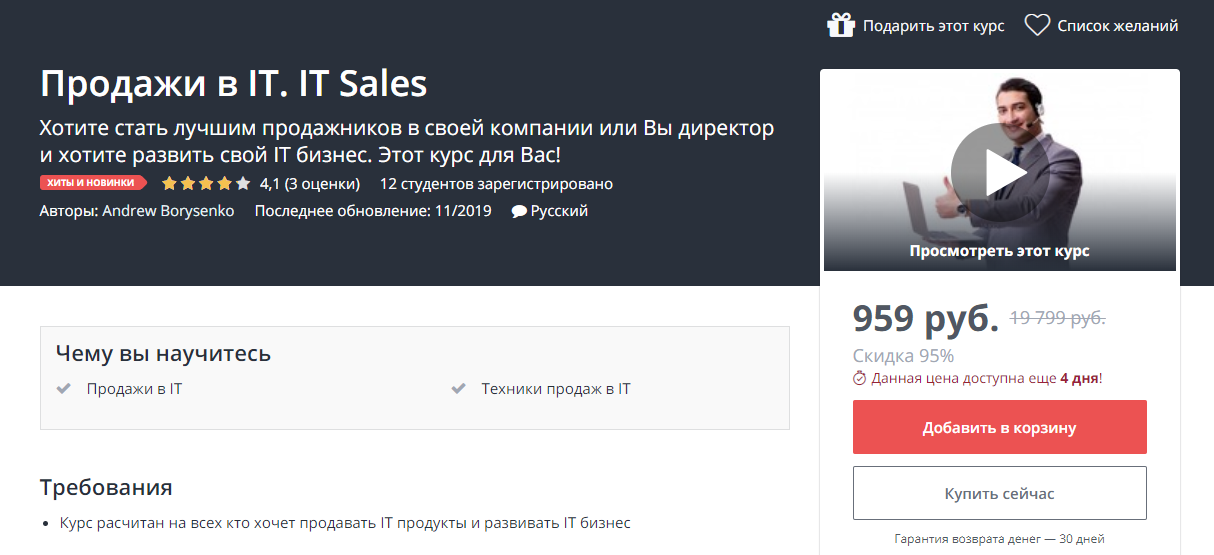Click the Чему вы научитесь heading
1214x555 pixels.
pyautogui.click(x=163, y=353)
